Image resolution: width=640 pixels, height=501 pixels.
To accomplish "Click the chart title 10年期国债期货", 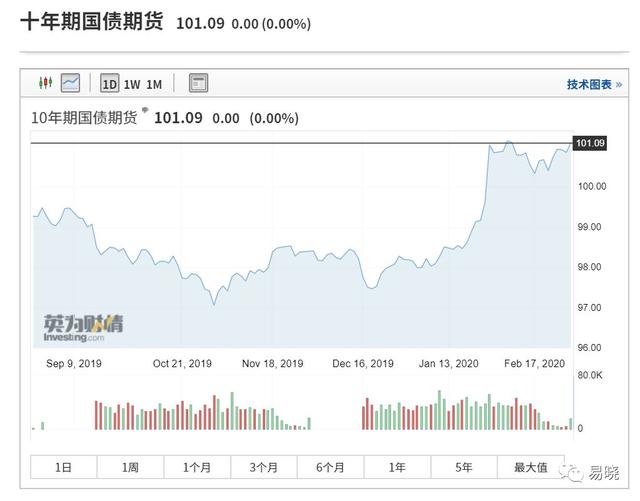I will [x=84, y=118].
